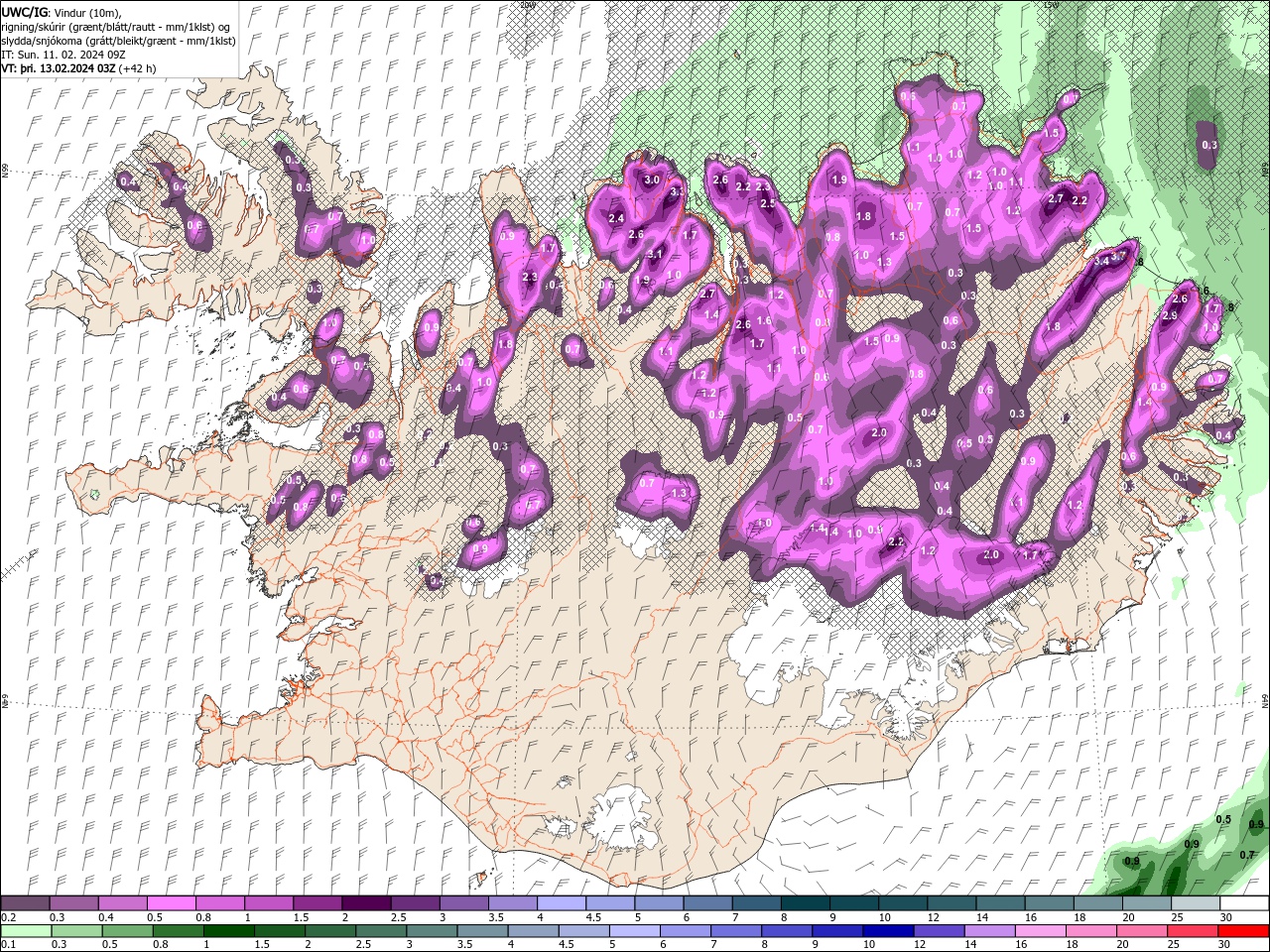Click the bright red swatch in the rain legend

pyautogui.click(x=1243, y=931)
